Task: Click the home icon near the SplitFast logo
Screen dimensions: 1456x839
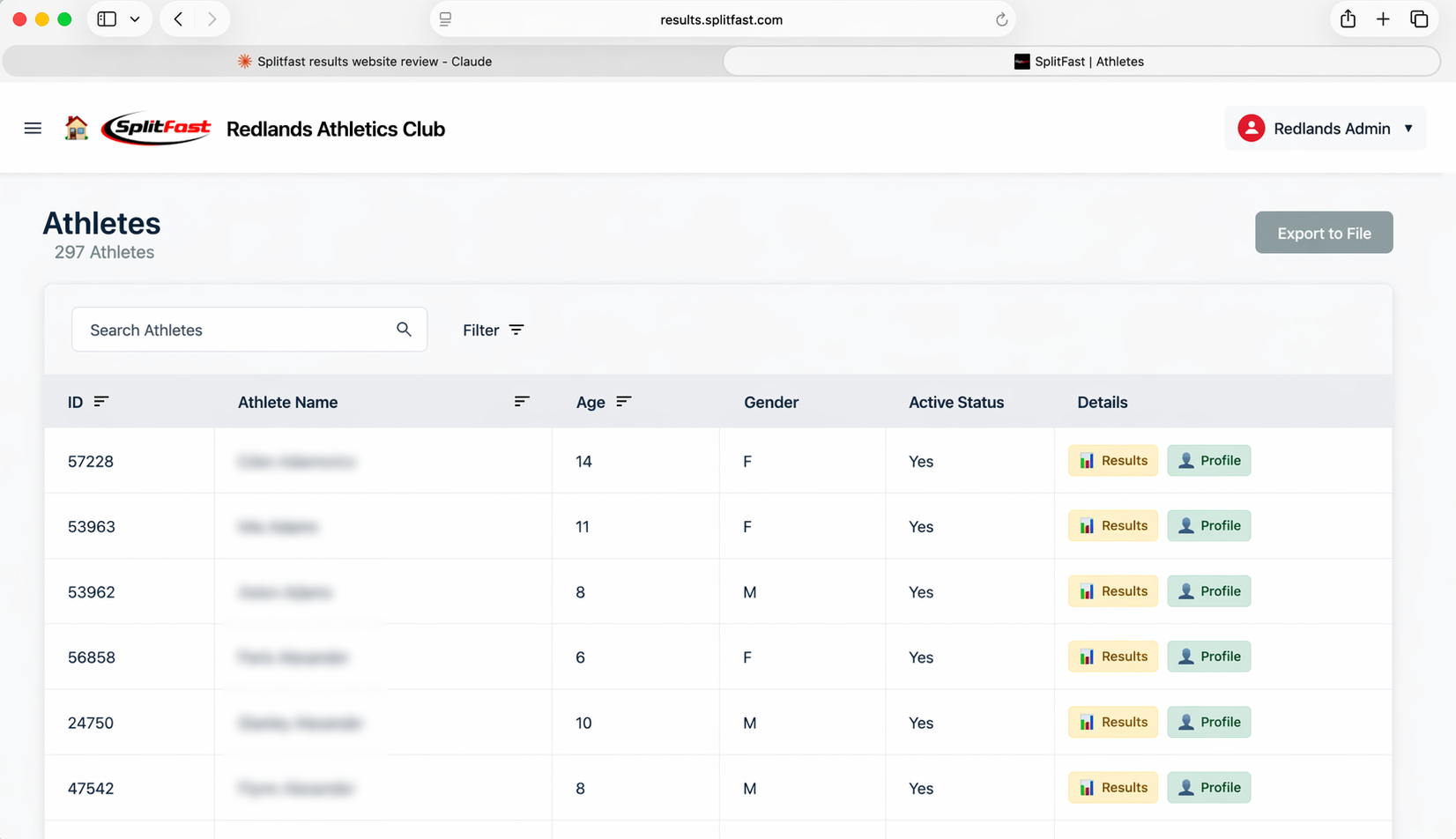Action: coord(77,128)
